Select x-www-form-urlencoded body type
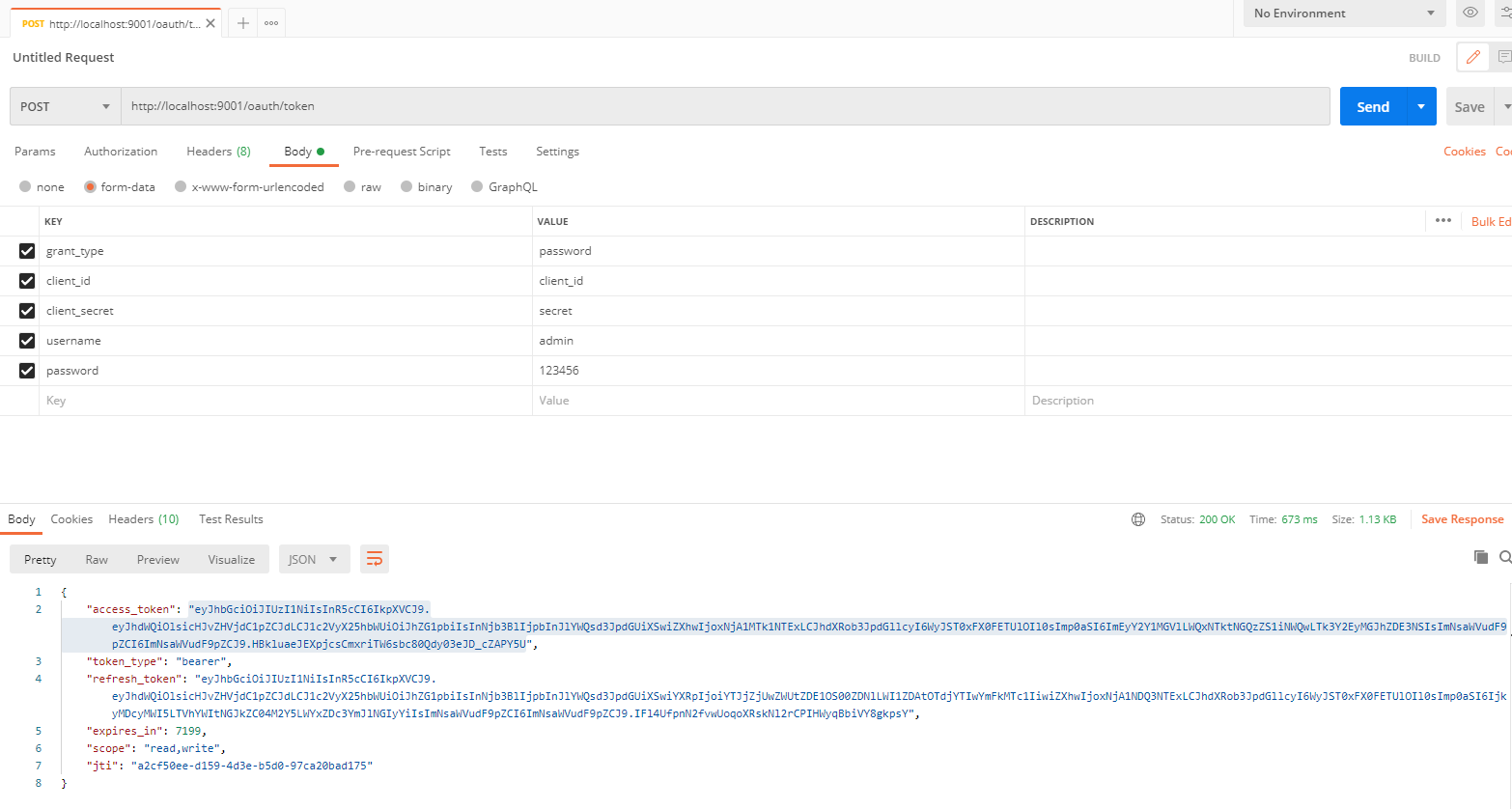This screenshot has height=809, width=1512. tap(181, 187)
